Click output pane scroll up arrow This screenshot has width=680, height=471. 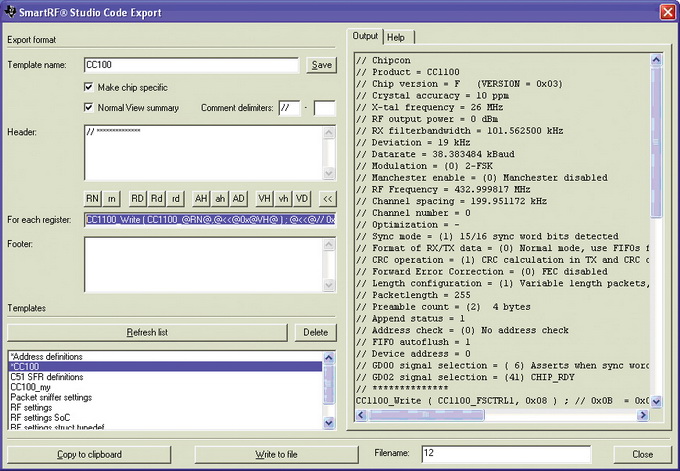click(x=656, y=60)
